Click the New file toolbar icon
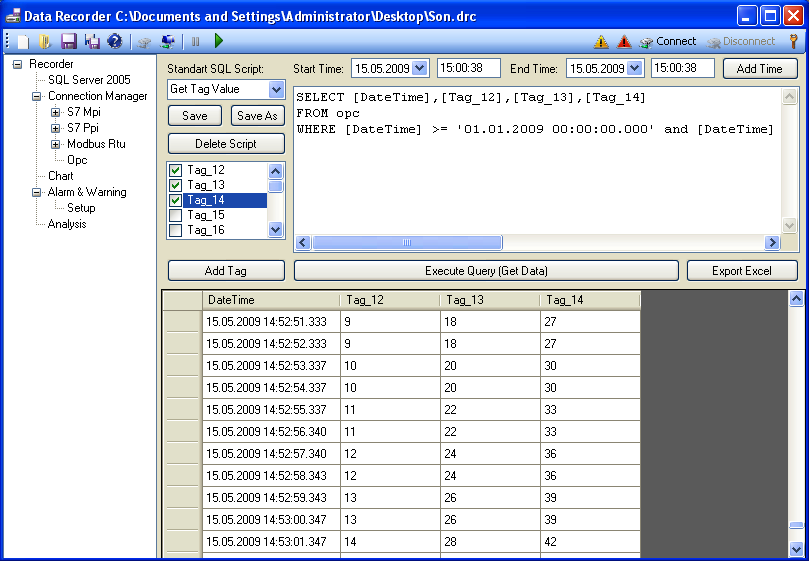809x561 pixels. pos(23,41)
